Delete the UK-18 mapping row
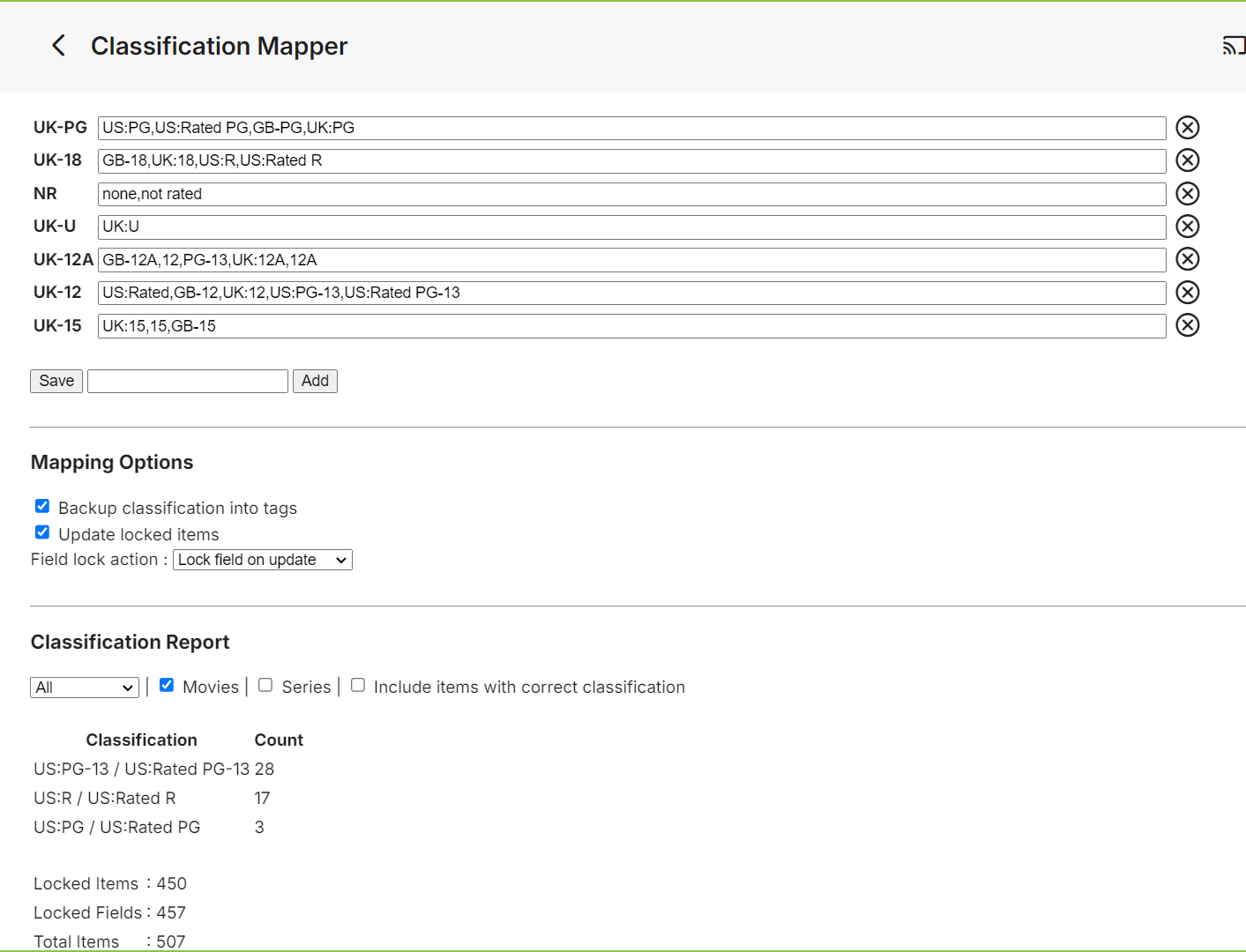Image resolution: width=1246 pixels, height=952 pixels. pyautogui.click(x=1187, y=160)
